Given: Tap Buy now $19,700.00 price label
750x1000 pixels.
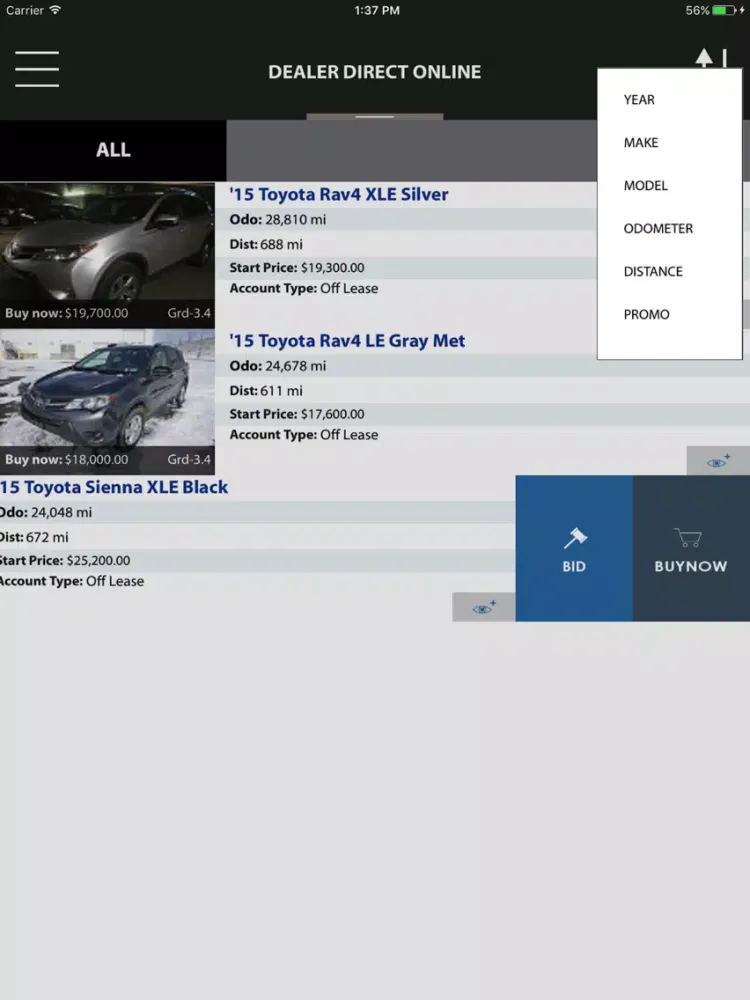Looking at the screenshot, I should pos(66,313).
